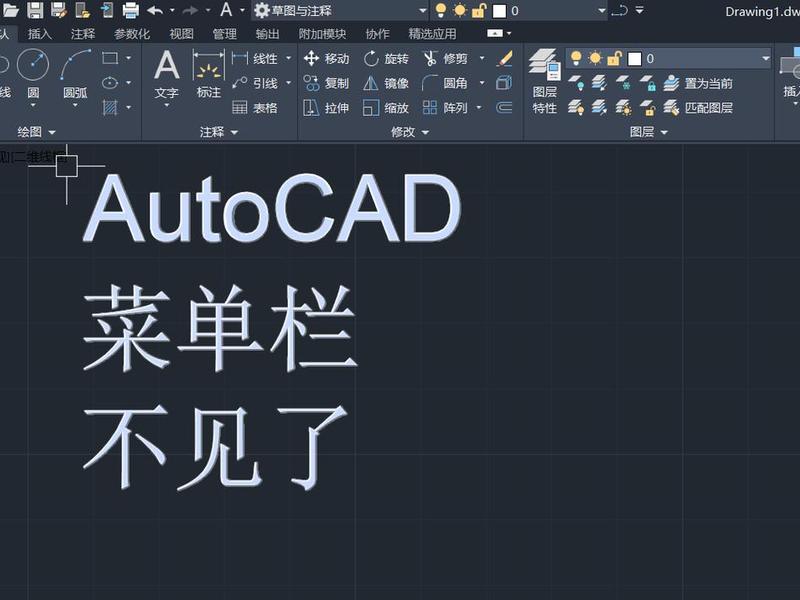Click Open from Web & Mobile icon
The image size is (800, 600).
[x=83, y=10]
